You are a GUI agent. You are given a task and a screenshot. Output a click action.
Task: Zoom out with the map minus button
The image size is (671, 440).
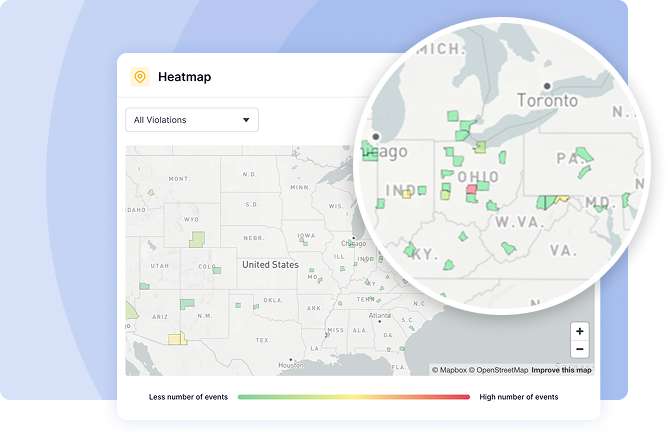tap(580, 349)
